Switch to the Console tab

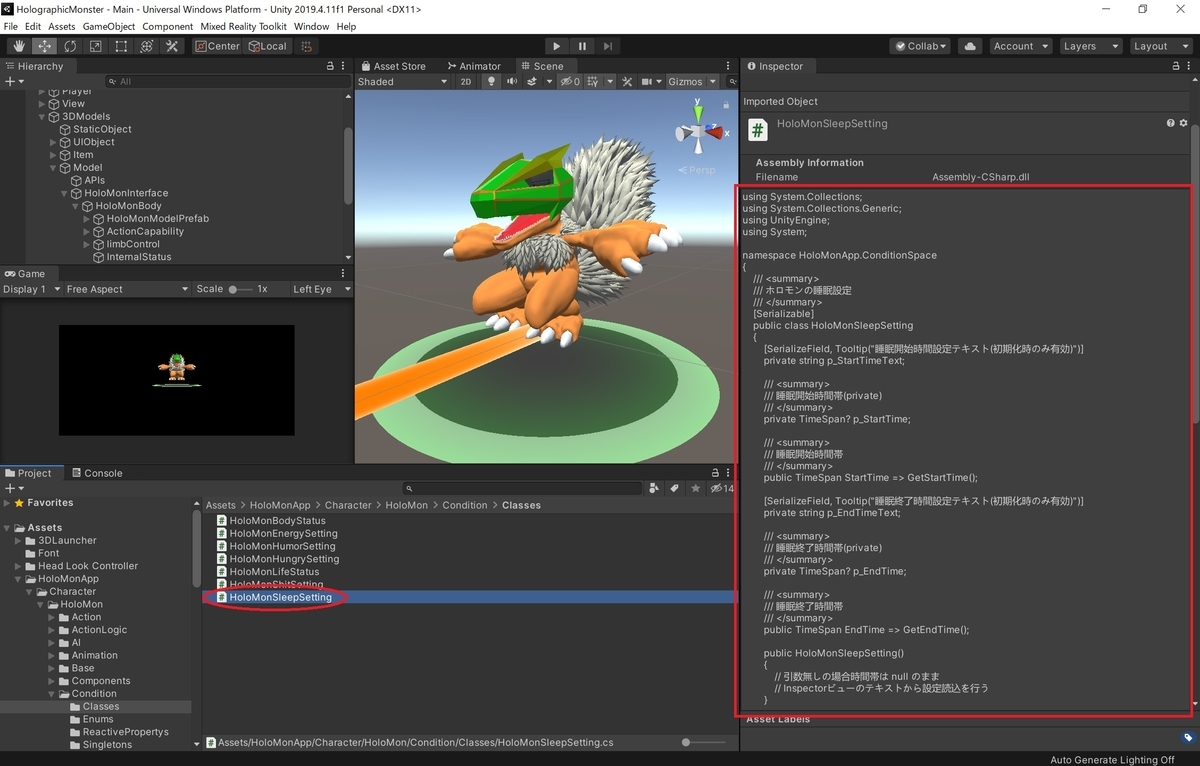[x=96, y=473]
